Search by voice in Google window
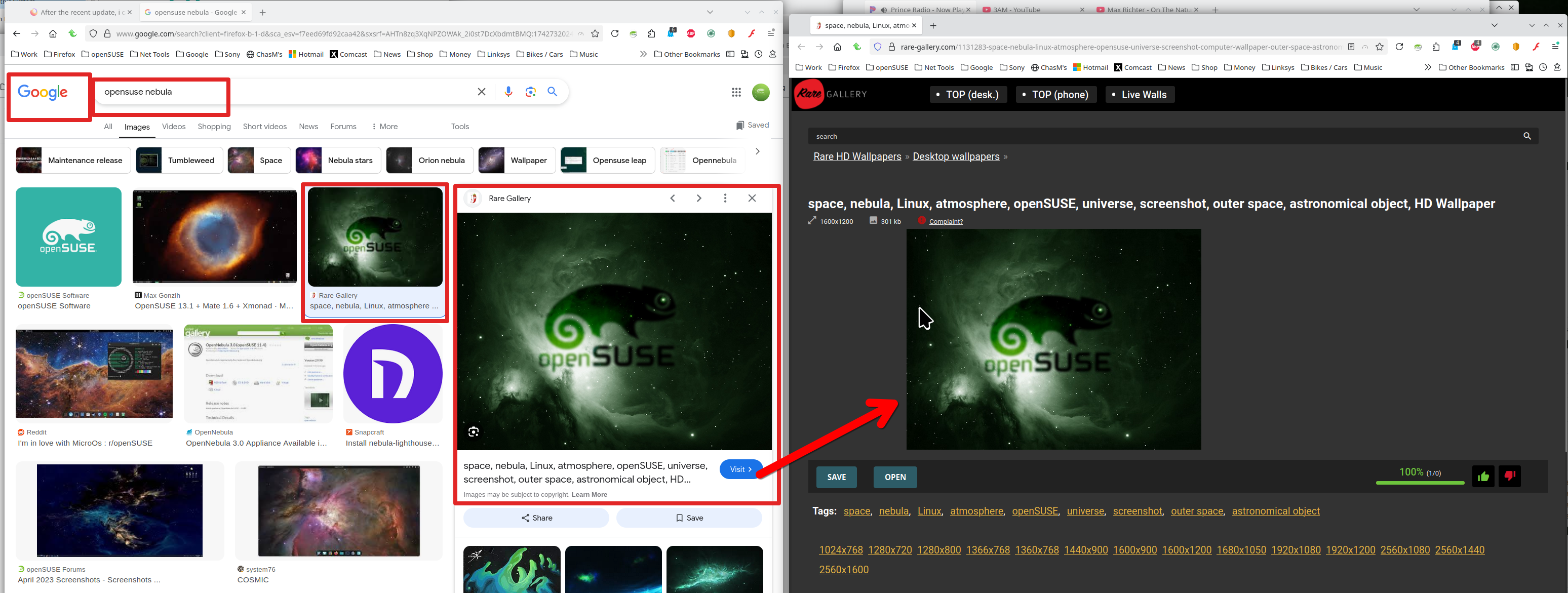This screenshot has height=593, width=1568. (x=508, y=92)
